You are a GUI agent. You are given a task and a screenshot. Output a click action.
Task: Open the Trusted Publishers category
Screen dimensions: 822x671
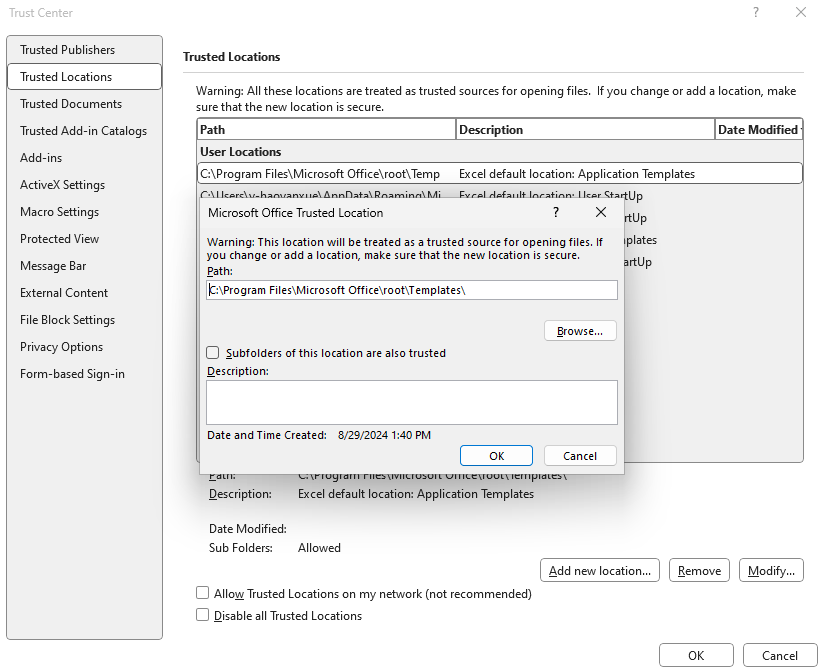coord(84,50)
